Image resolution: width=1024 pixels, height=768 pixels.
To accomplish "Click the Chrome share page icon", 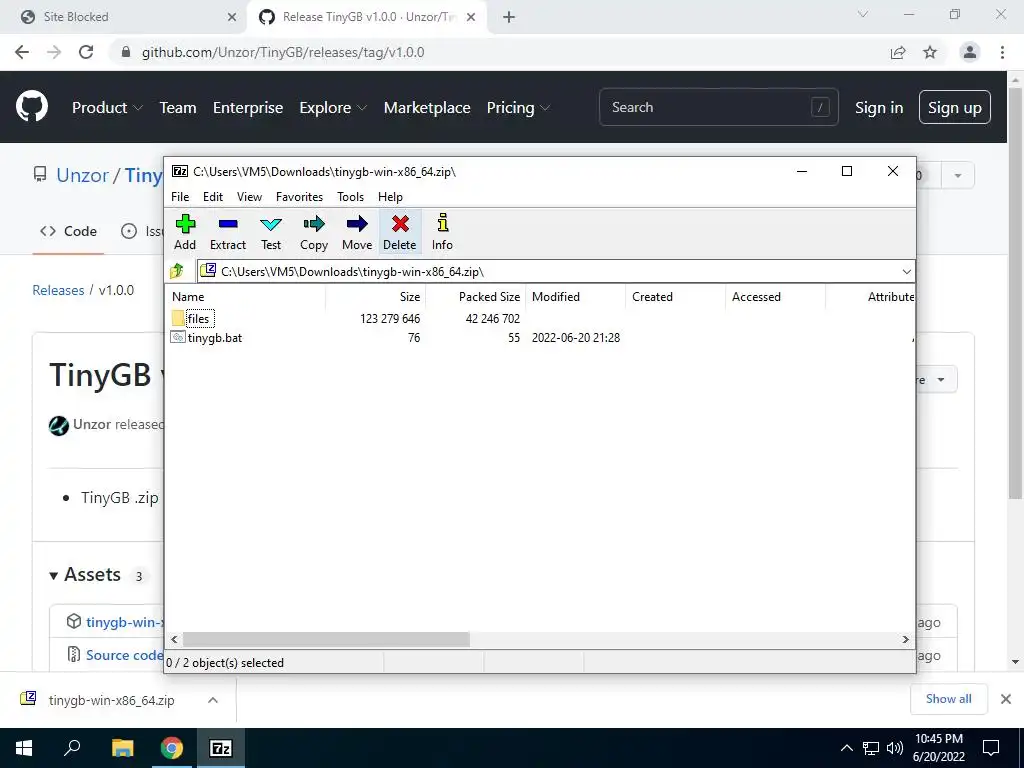I will pyautogui.click(x=898, y=53).
